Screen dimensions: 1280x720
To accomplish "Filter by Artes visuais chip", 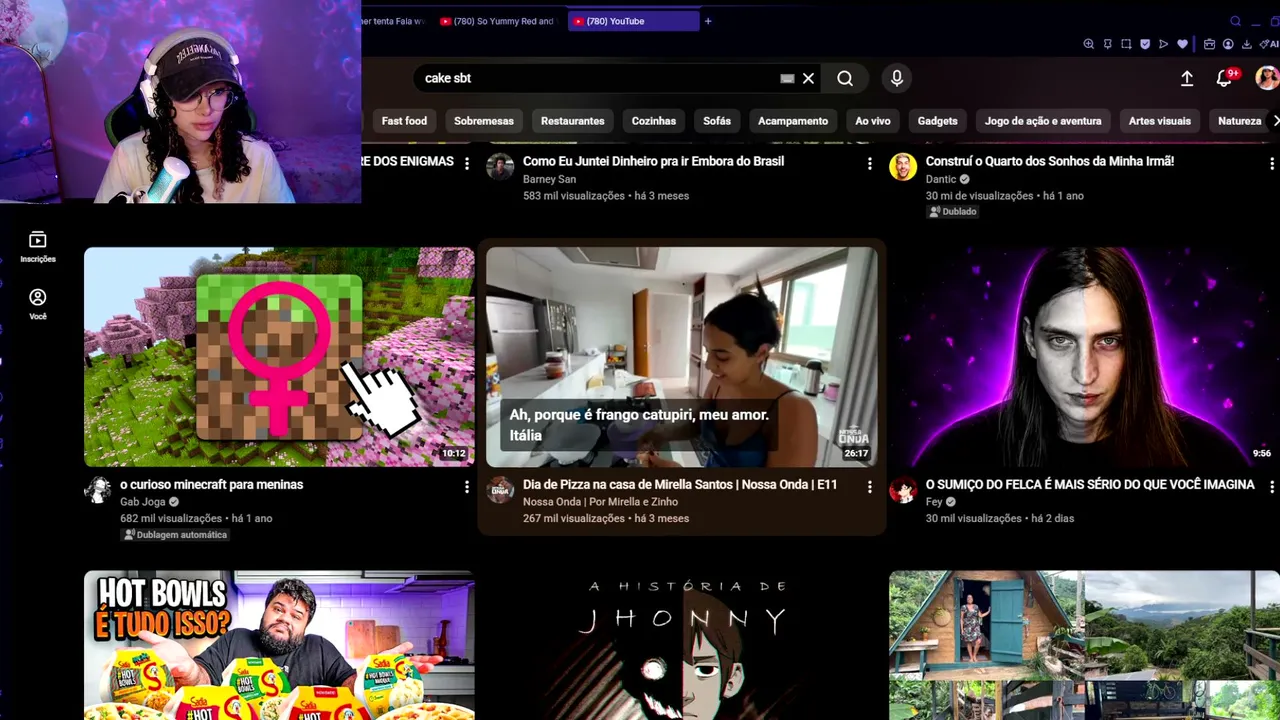I will [x=1160, y=121].
